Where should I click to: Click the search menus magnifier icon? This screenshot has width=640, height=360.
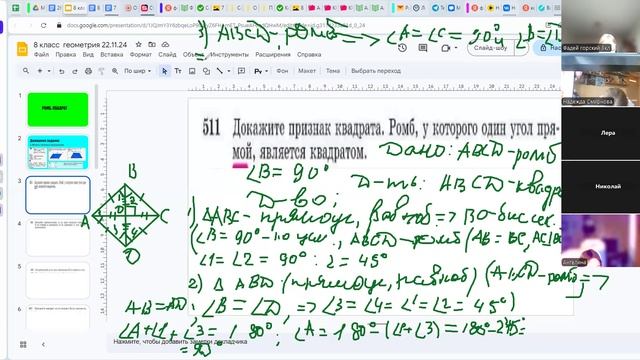[x=26, y=71]
